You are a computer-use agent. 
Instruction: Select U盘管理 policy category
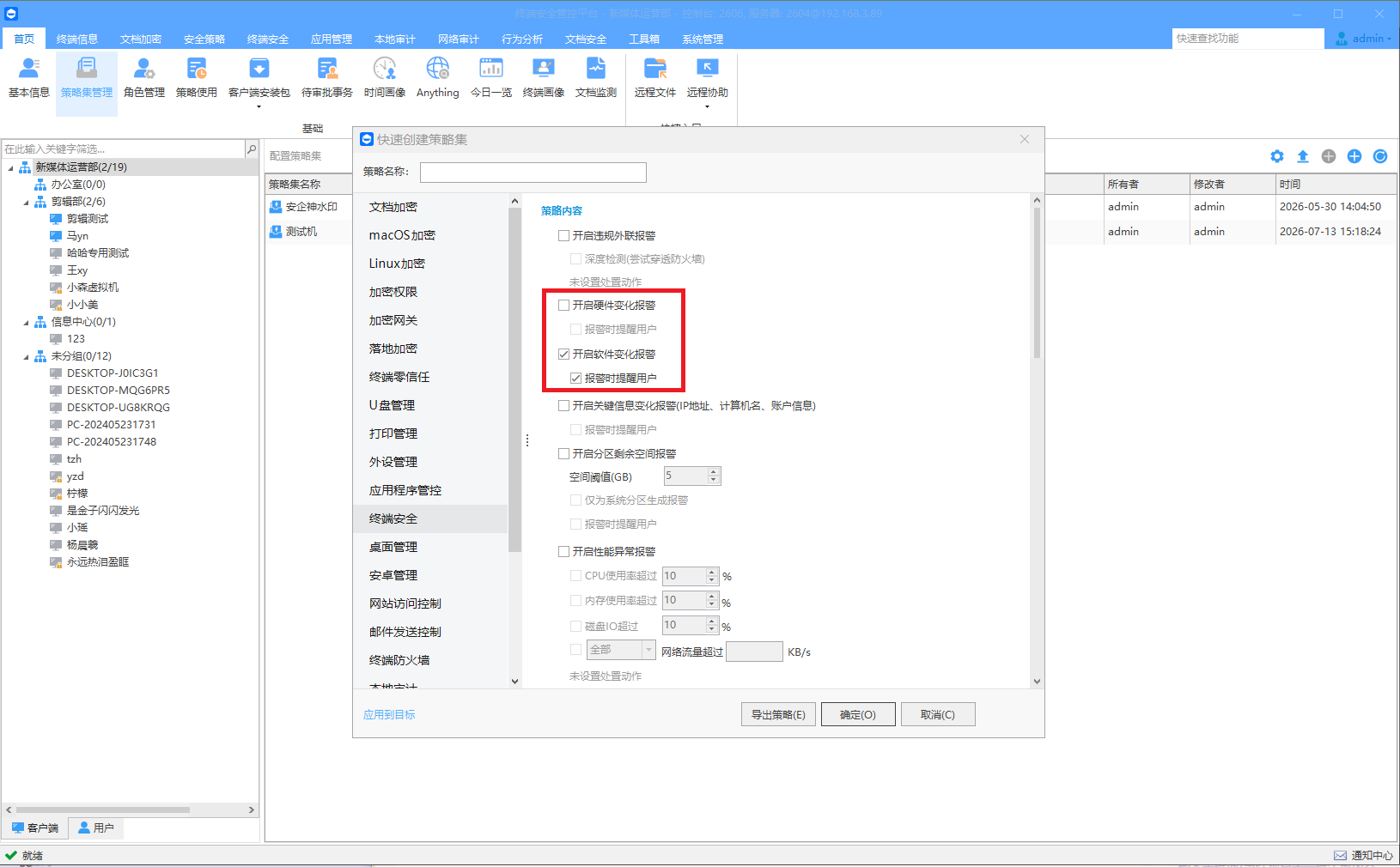coord(431,405)
